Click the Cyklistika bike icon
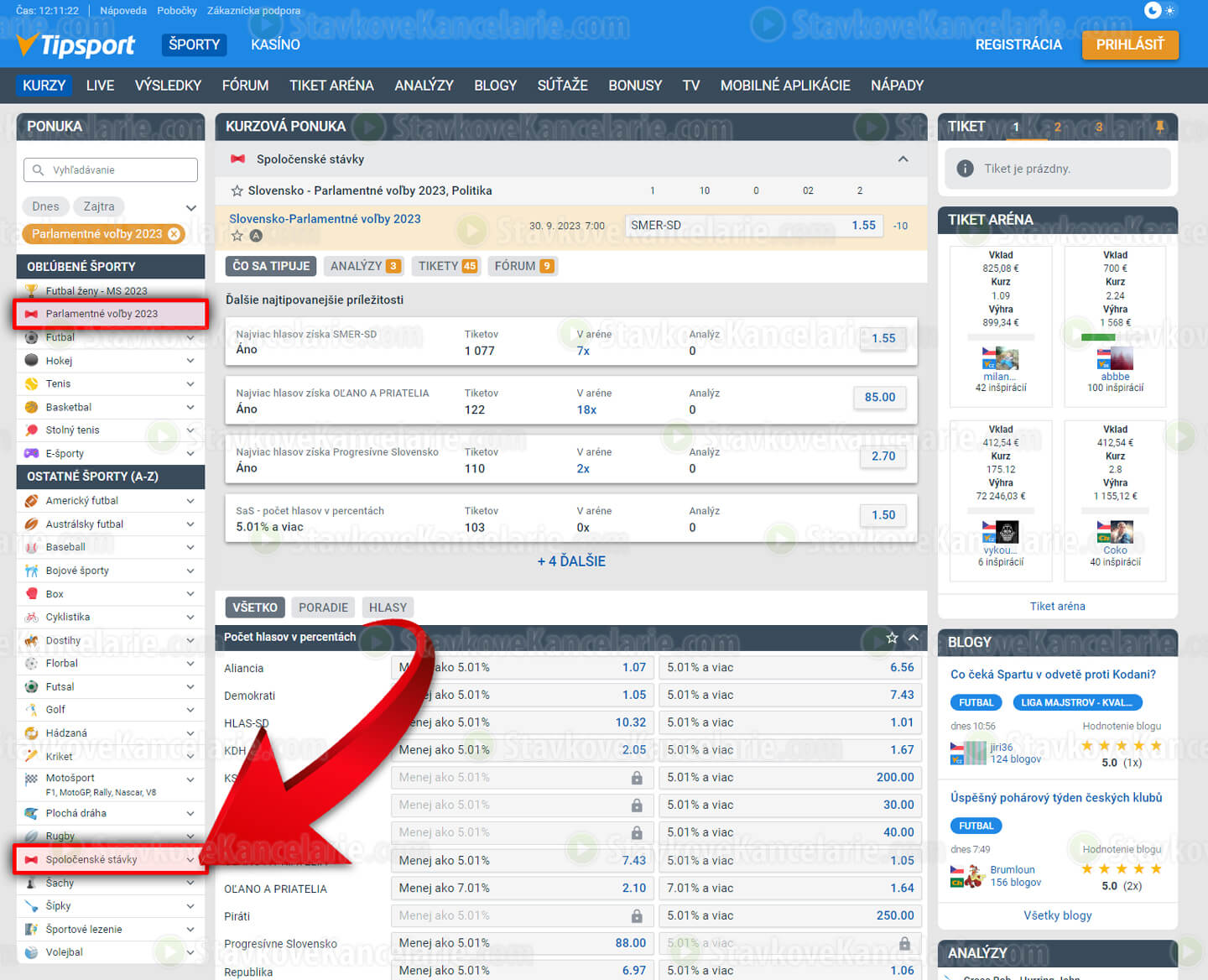1208x980 pixels. pyautogui.click(x=31, y=617)
